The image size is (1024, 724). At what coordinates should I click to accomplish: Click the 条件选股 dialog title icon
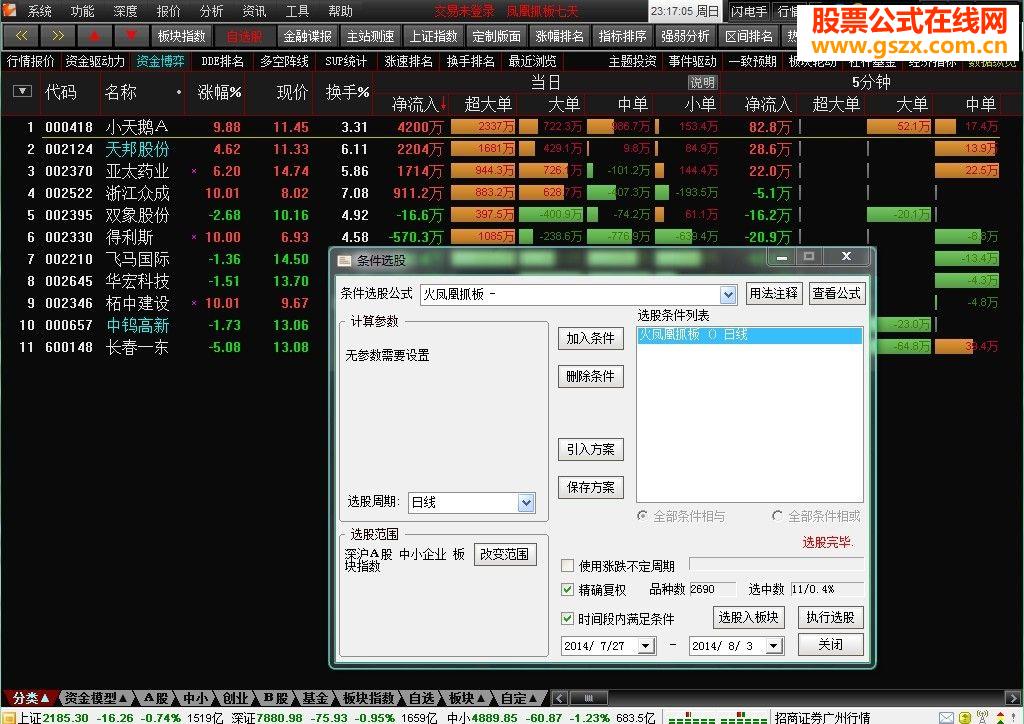[344, 260]
